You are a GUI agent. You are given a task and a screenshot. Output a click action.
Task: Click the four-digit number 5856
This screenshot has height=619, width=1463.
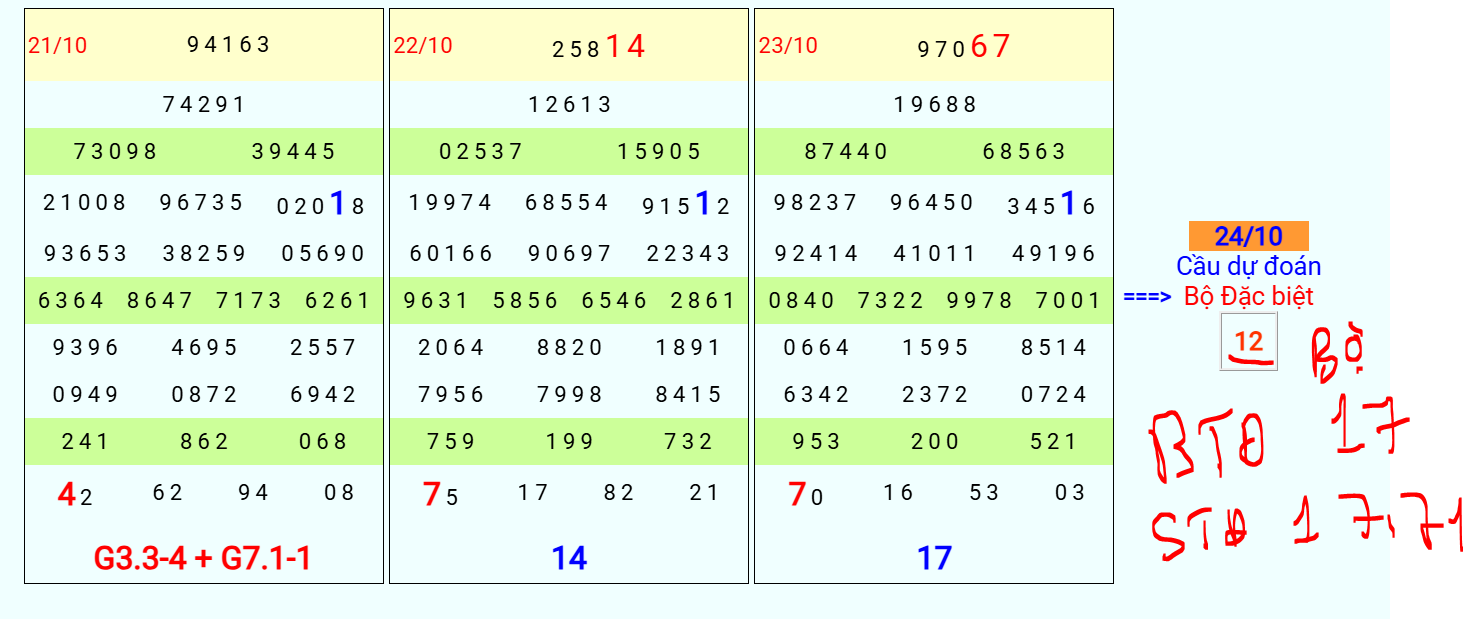526,300
